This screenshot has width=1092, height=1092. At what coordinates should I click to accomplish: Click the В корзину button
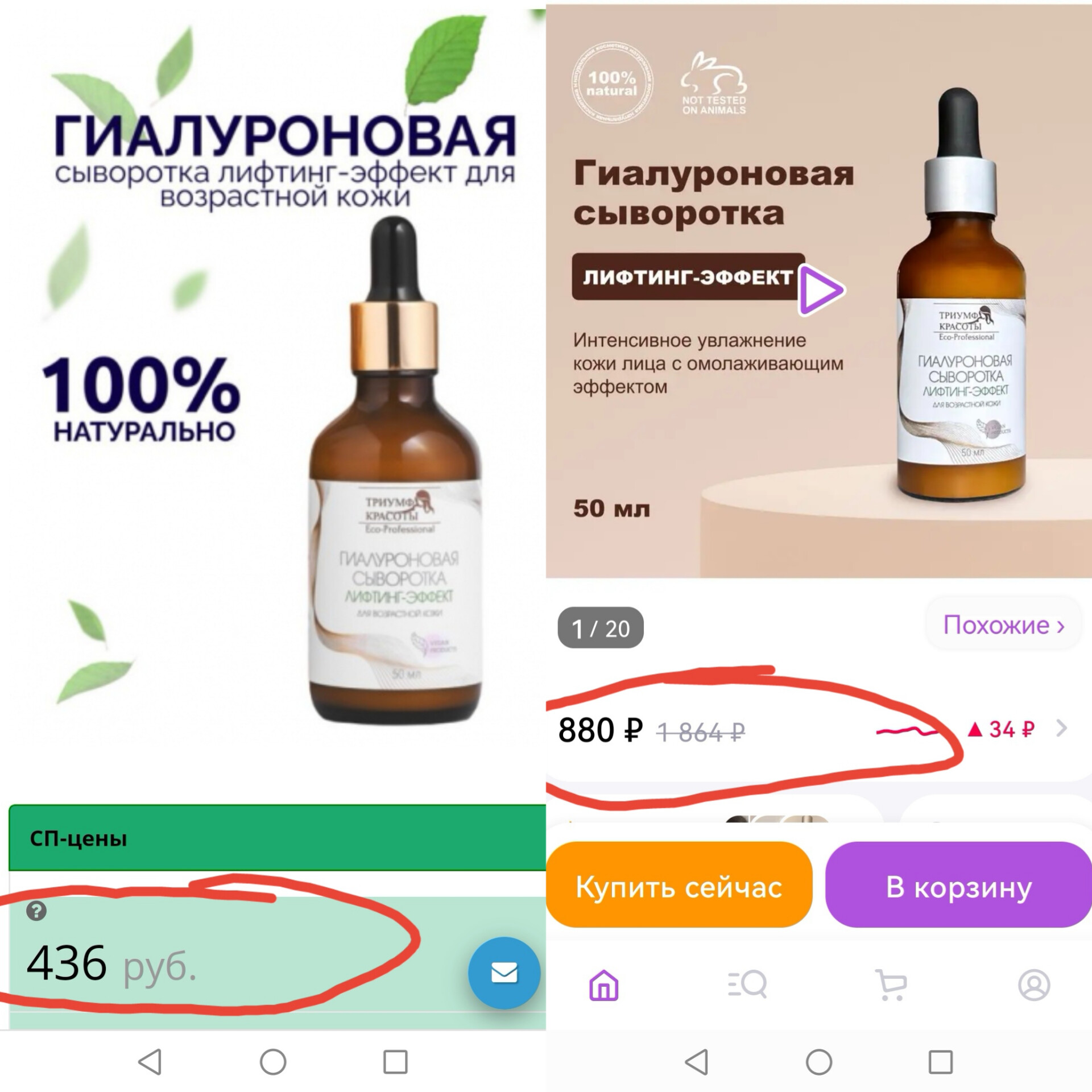(958, 887)
